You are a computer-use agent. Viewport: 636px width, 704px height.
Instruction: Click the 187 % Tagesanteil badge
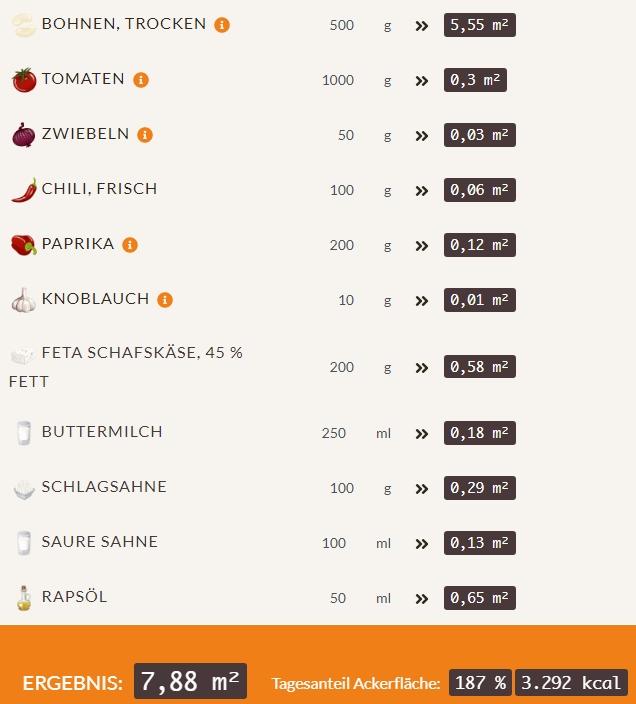[480, 683]
